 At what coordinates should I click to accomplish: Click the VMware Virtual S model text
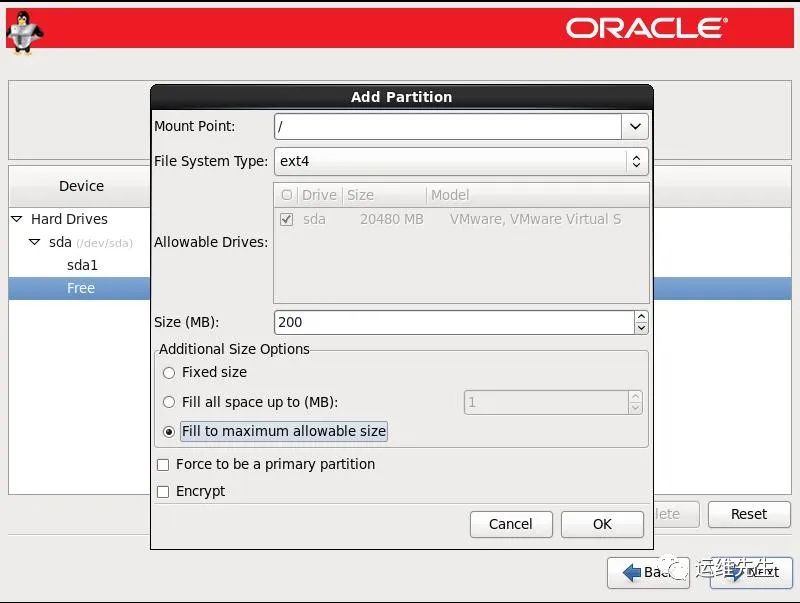(535, 219)
